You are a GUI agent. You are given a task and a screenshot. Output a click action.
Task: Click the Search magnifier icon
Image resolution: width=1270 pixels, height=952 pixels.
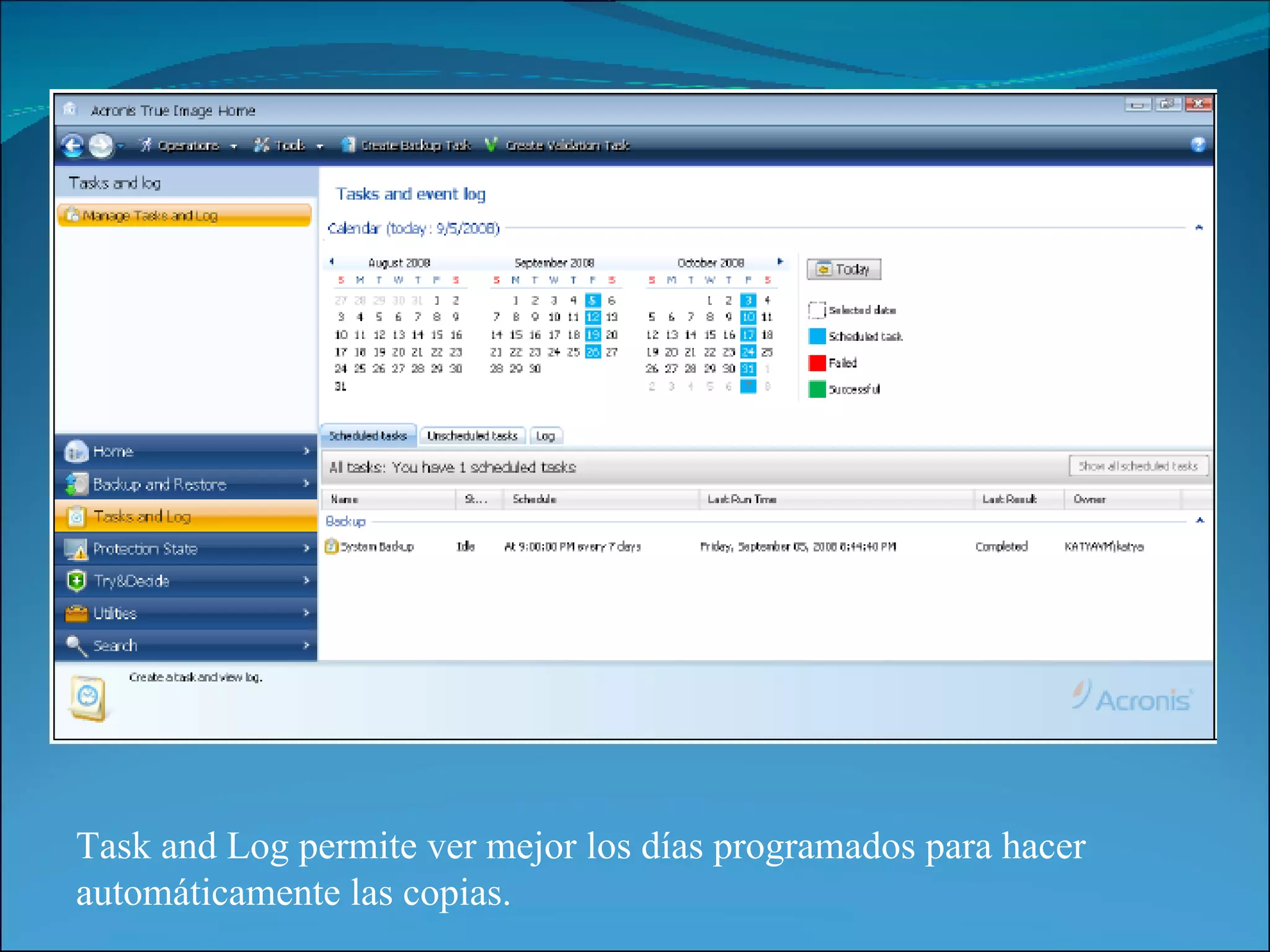tap(76, 646)
